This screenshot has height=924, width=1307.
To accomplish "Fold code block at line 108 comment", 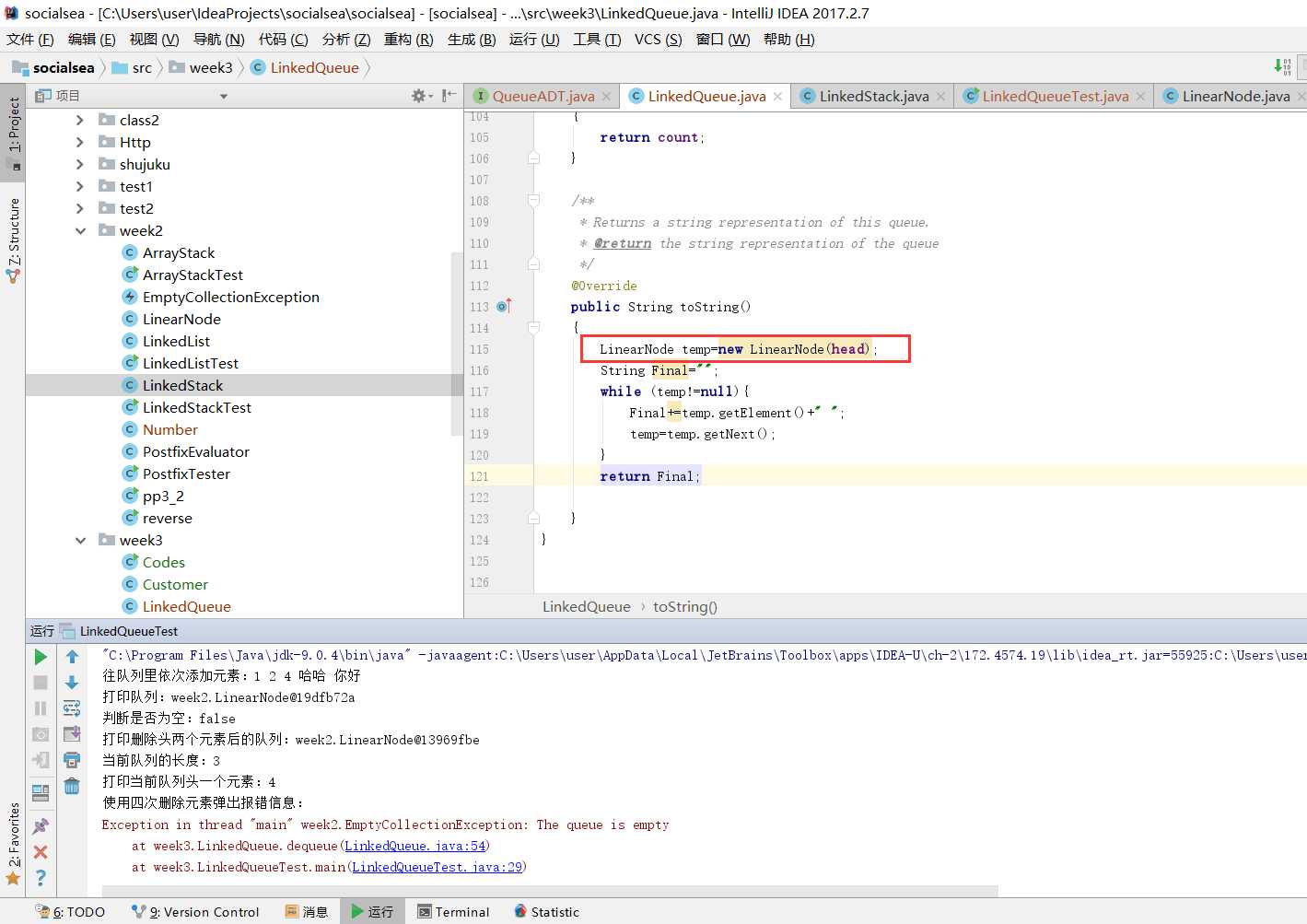I will pos(533,200).
